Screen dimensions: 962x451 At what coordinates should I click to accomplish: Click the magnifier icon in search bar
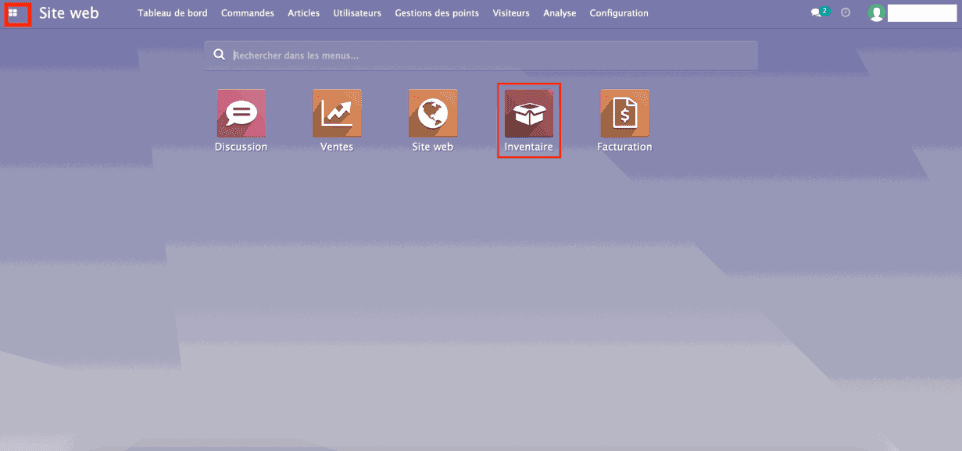coord(219,55)
